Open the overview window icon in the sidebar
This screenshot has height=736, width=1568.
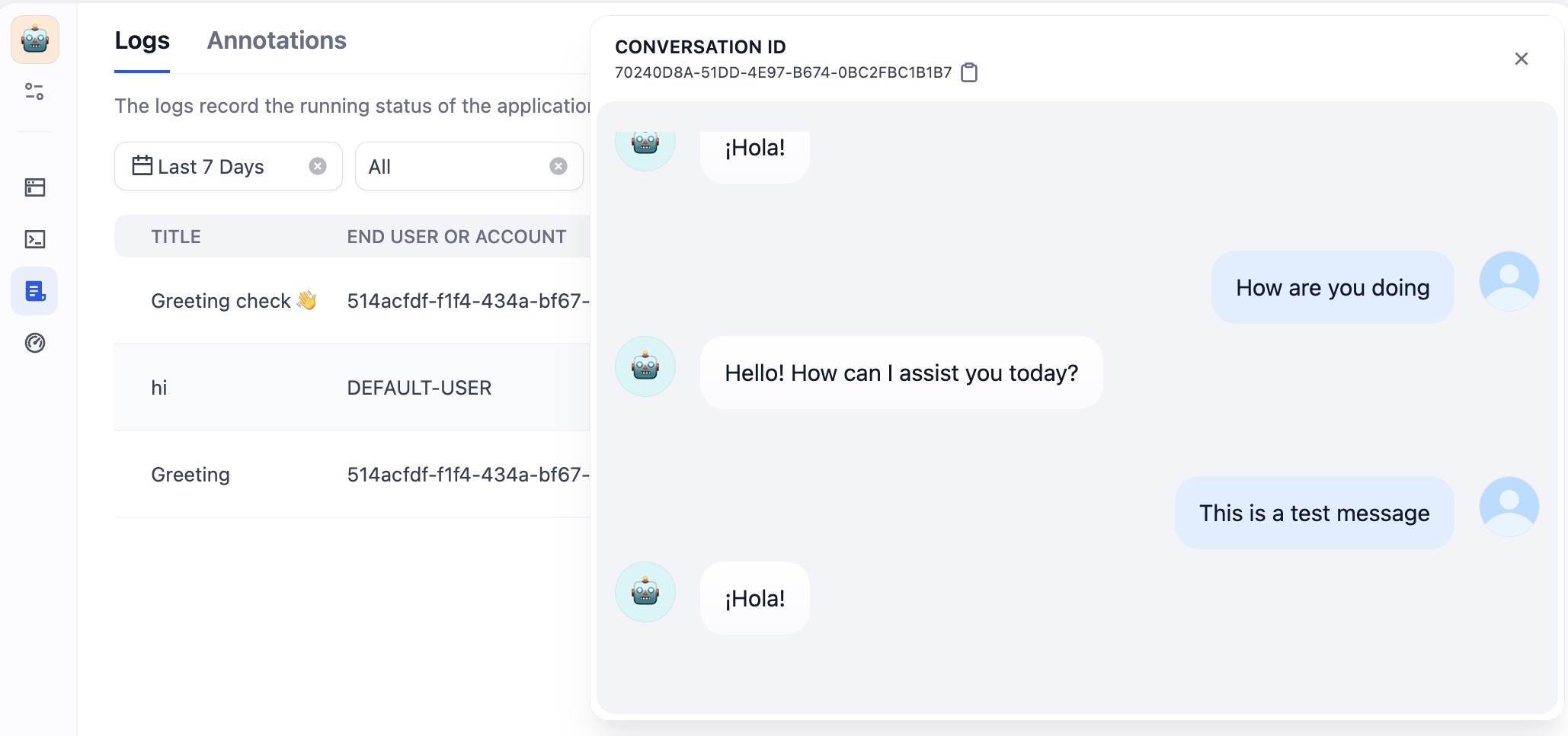(x=35, y=187)
